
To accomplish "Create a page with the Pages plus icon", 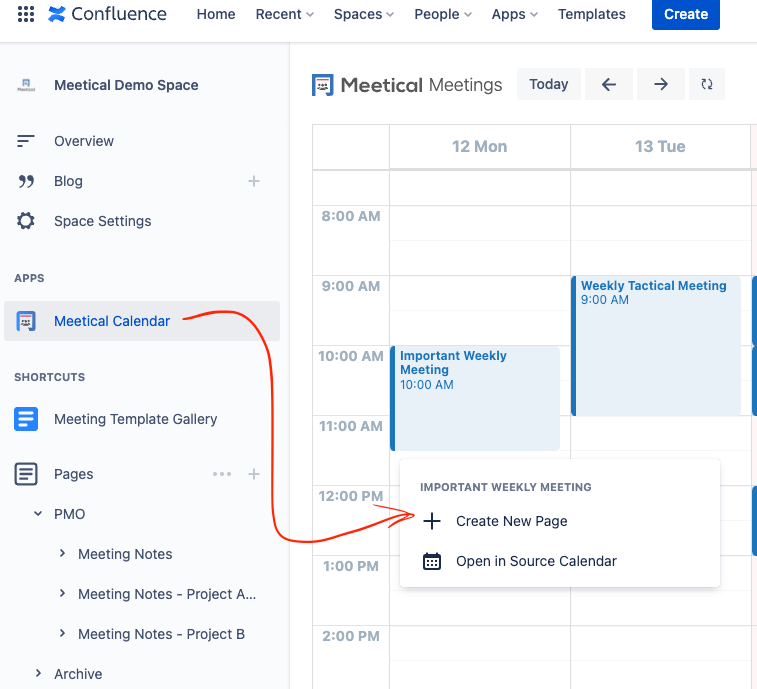I will click(253, 474).
